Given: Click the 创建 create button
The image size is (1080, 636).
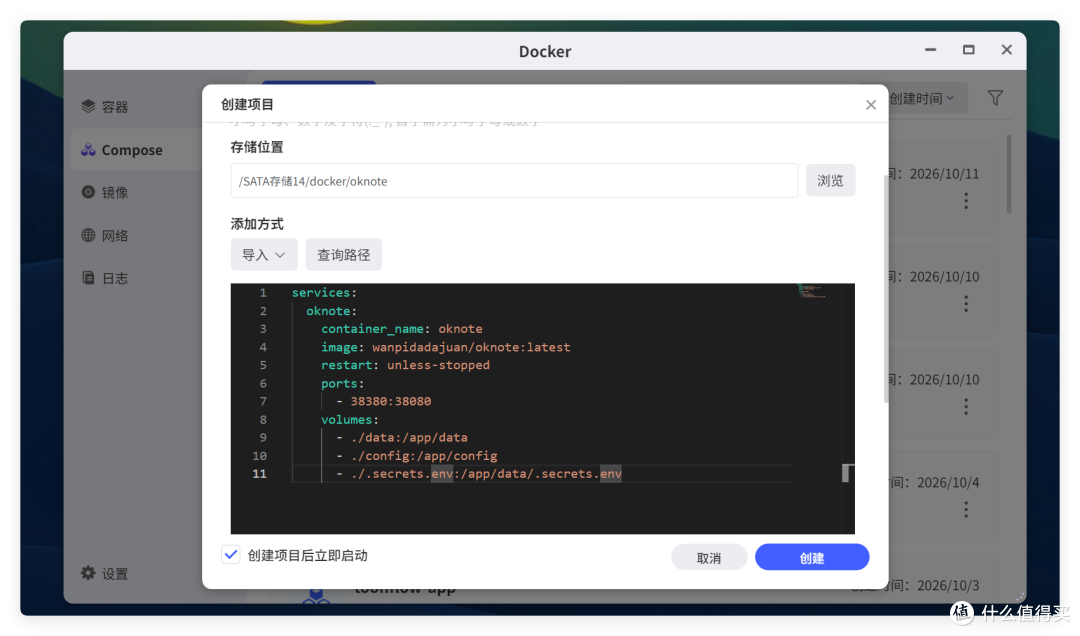Looking at the screenshot, I should click(811, 557).
